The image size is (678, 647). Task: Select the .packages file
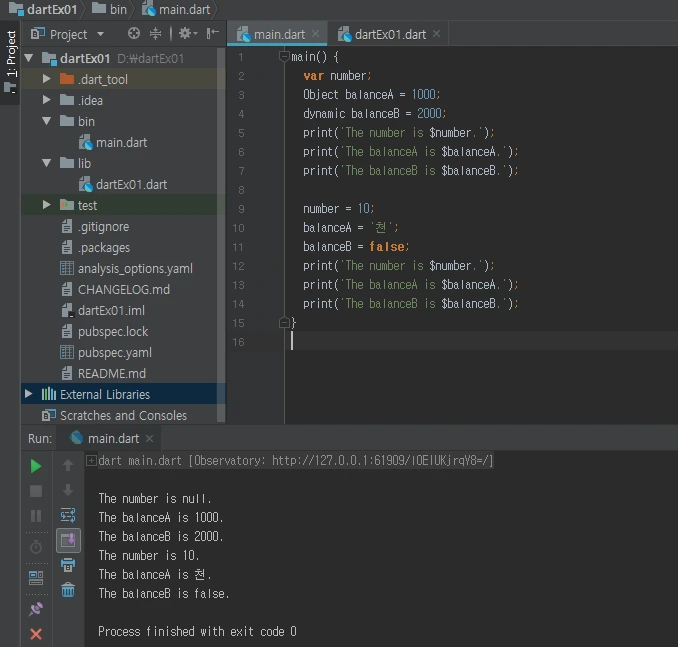95,247
